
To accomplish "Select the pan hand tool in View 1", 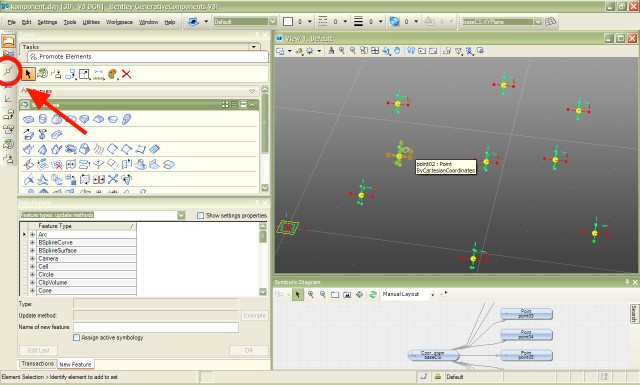I will coord(397,51).
